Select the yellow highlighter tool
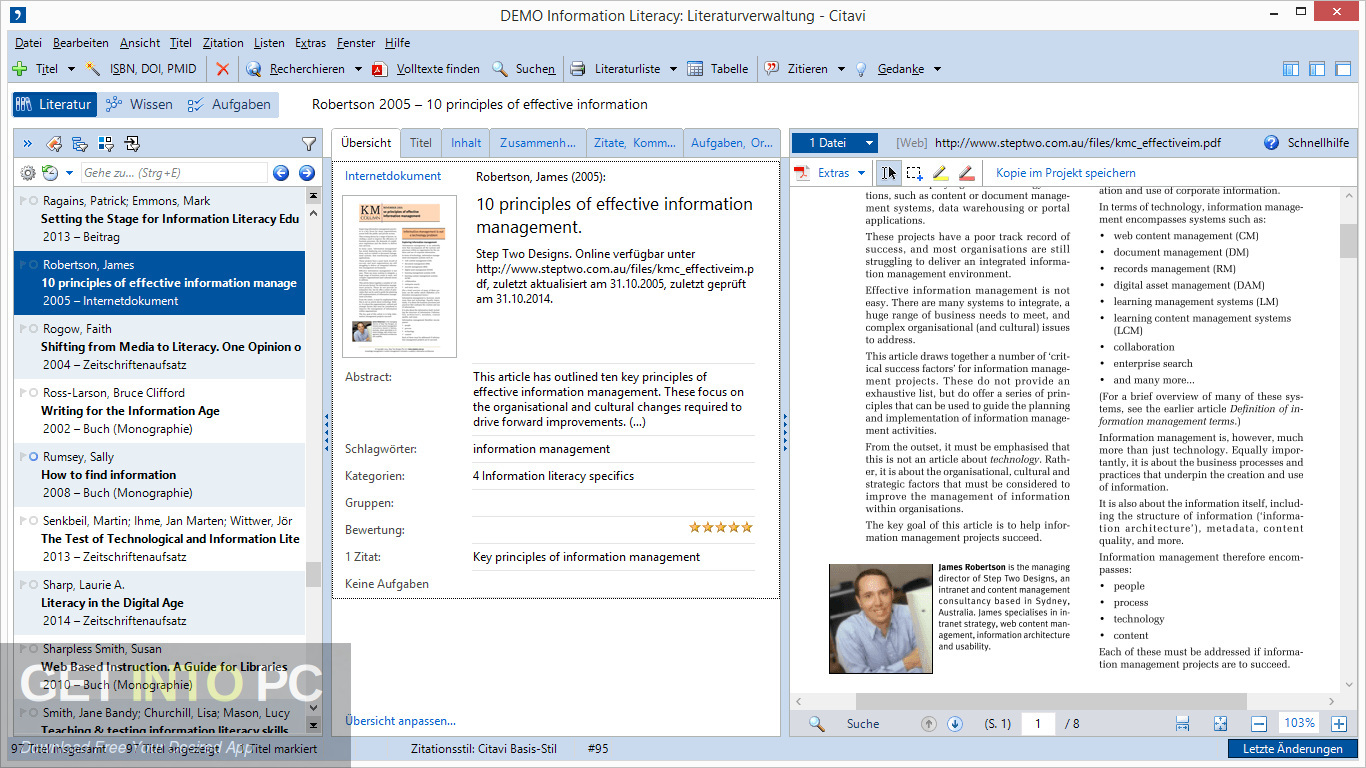The width and height of the screenshot is (1366, 768). (940, 173)
